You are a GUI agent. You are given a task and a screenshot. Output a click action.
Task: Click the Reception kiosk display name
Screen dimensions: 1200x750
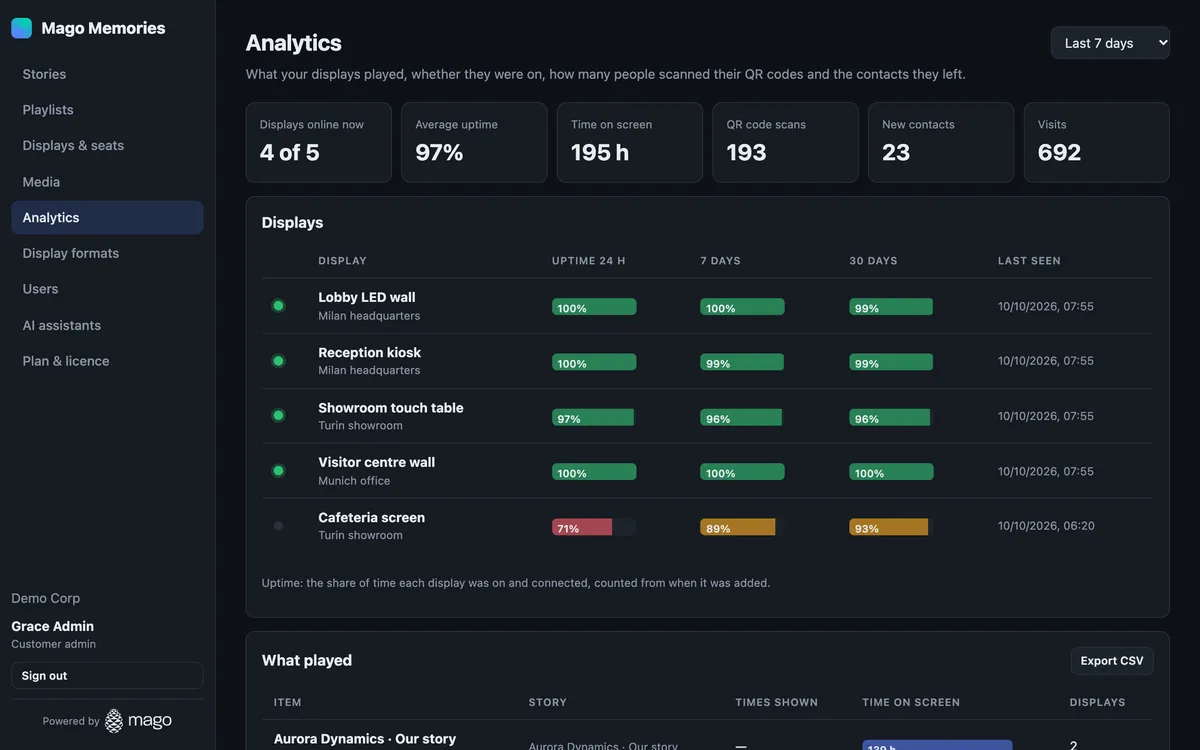point(370,352)
